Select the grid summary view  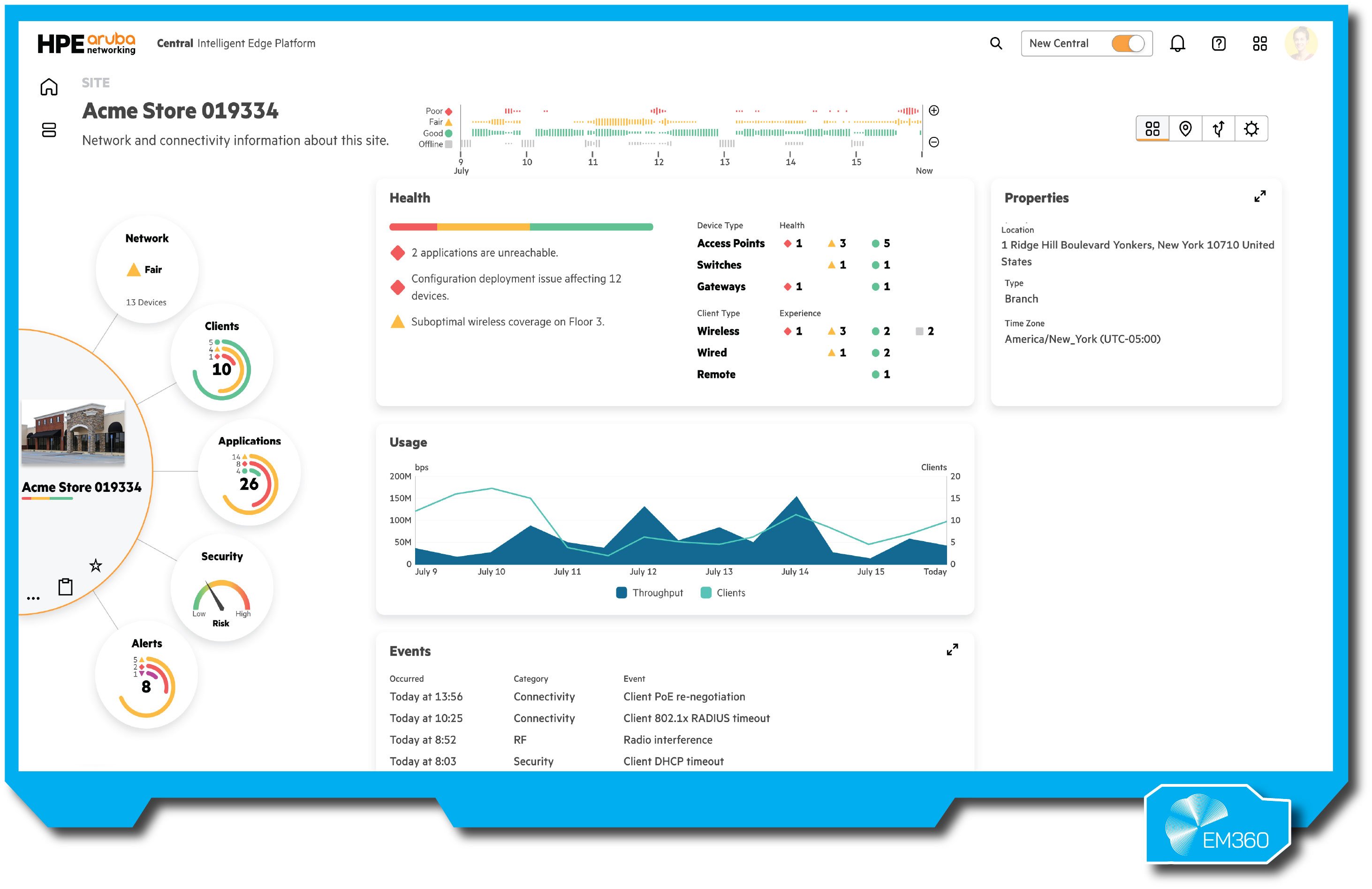[1153, 128]
